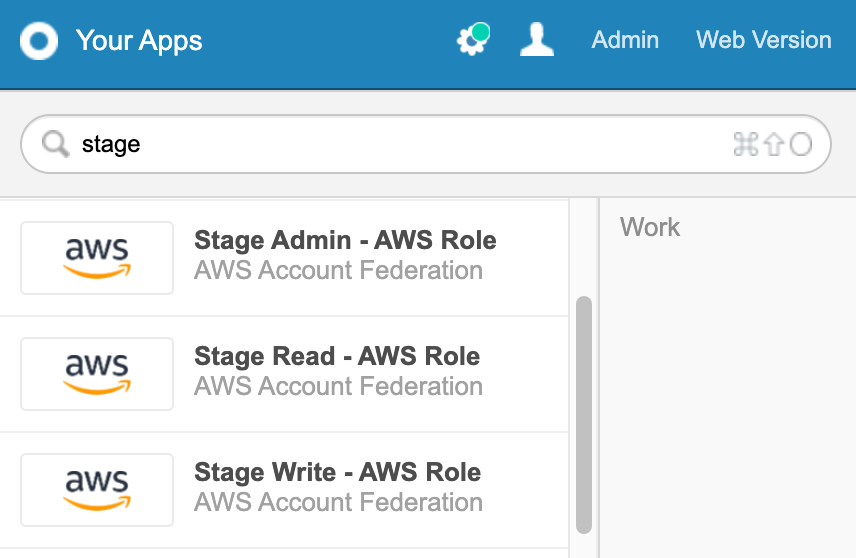
Task: Click the AWS logo for Stage Write
Action: (97, 489)
